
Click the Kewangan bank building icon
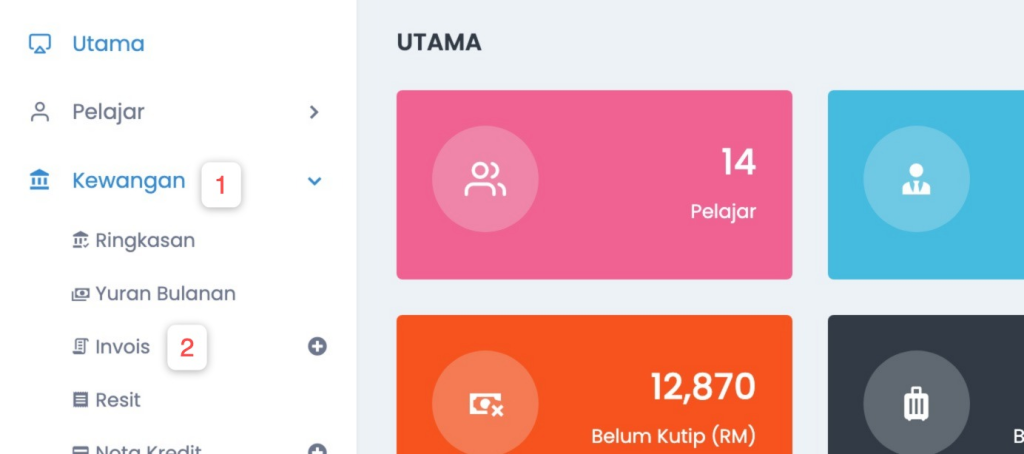pos(40,180)
